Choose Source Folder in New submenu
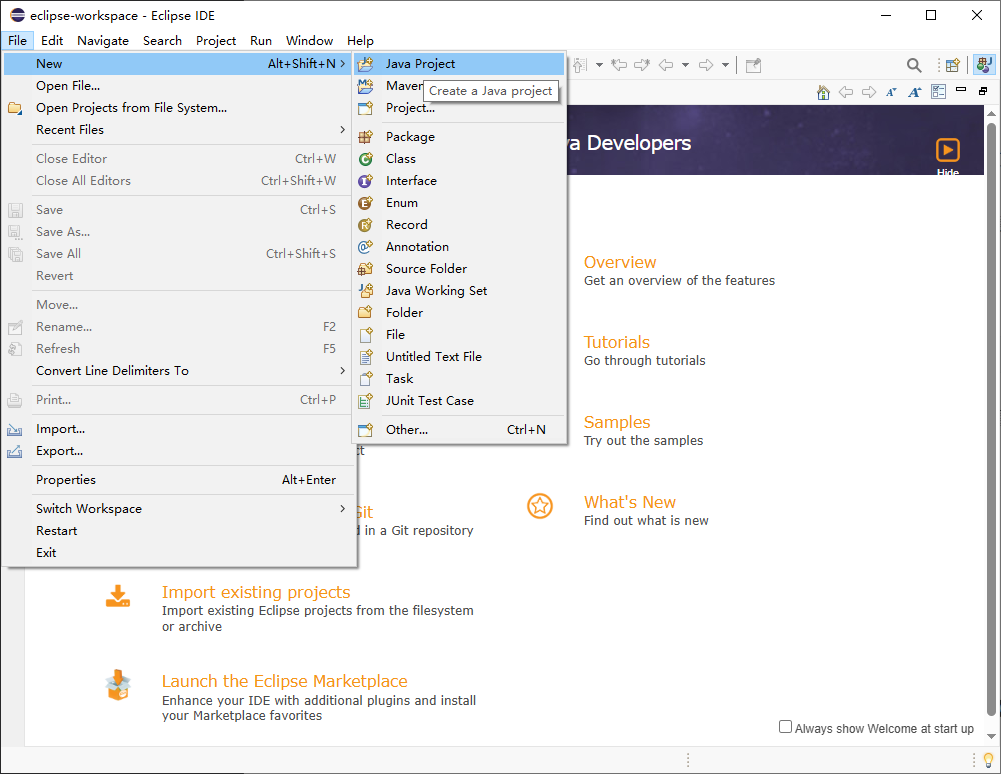 460,269
